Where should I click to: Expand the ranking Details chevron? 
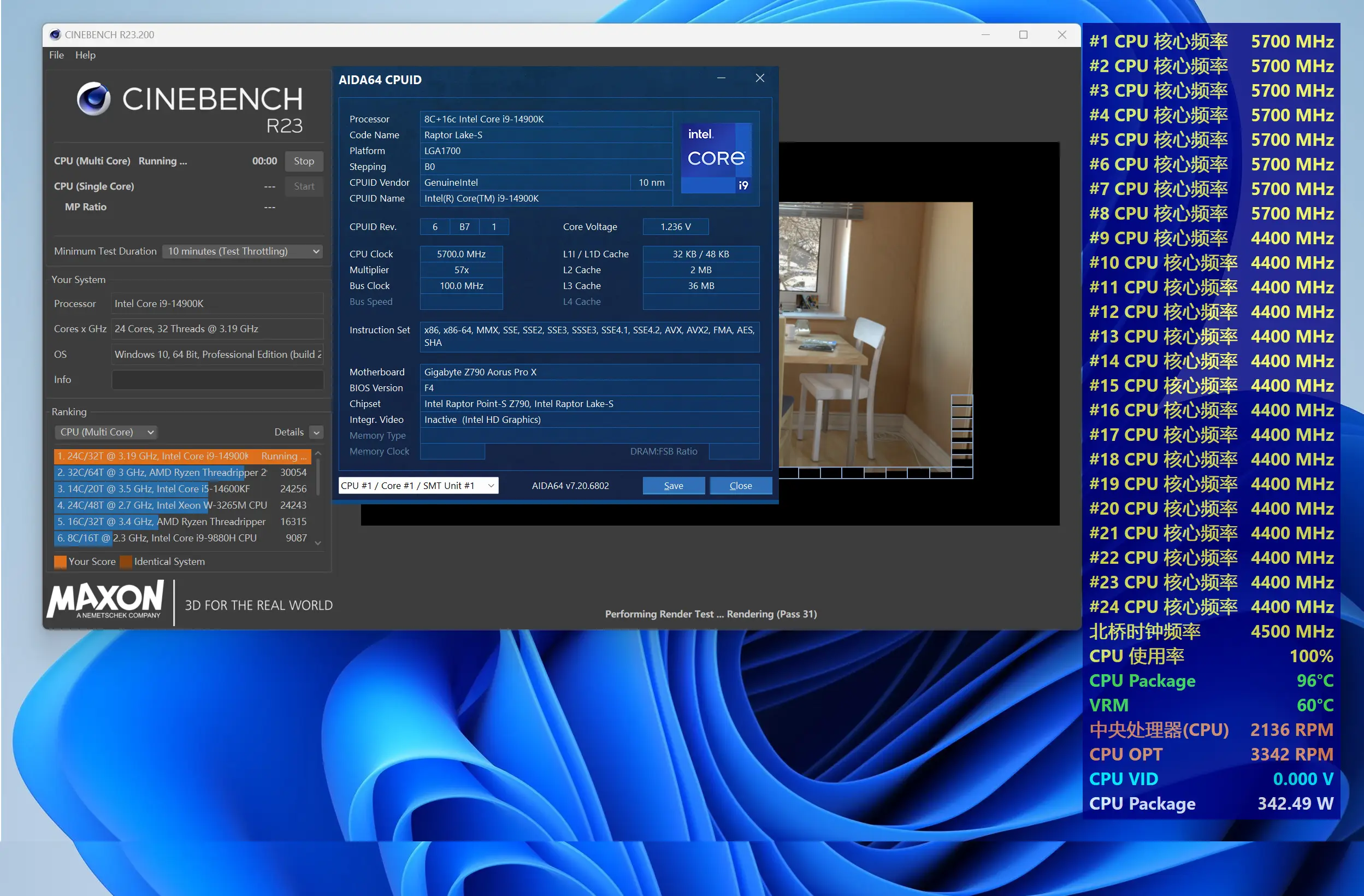coord(316,432)
